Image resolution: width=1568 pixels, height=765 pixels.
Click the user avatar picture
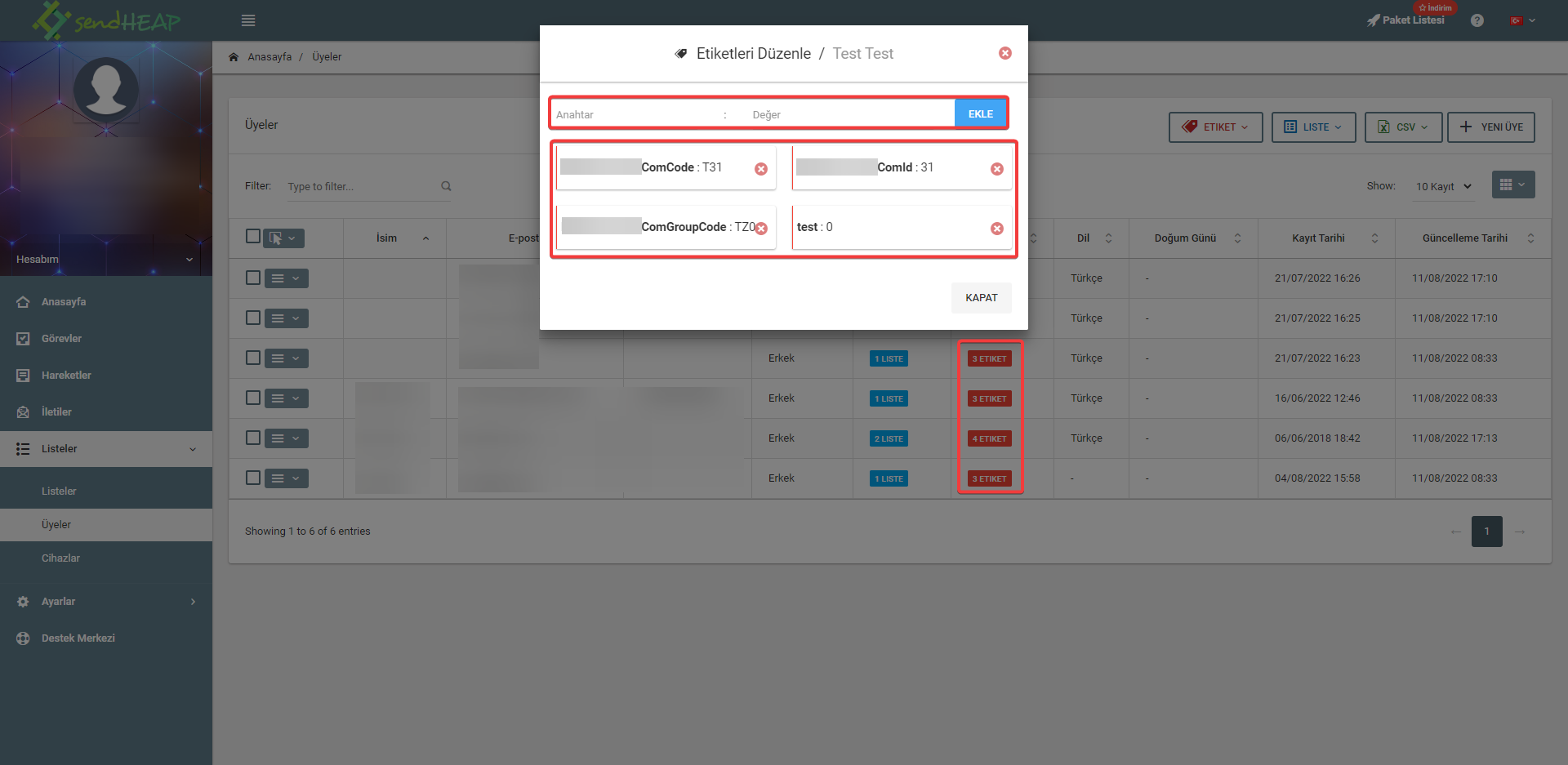[x=106, y=89]
